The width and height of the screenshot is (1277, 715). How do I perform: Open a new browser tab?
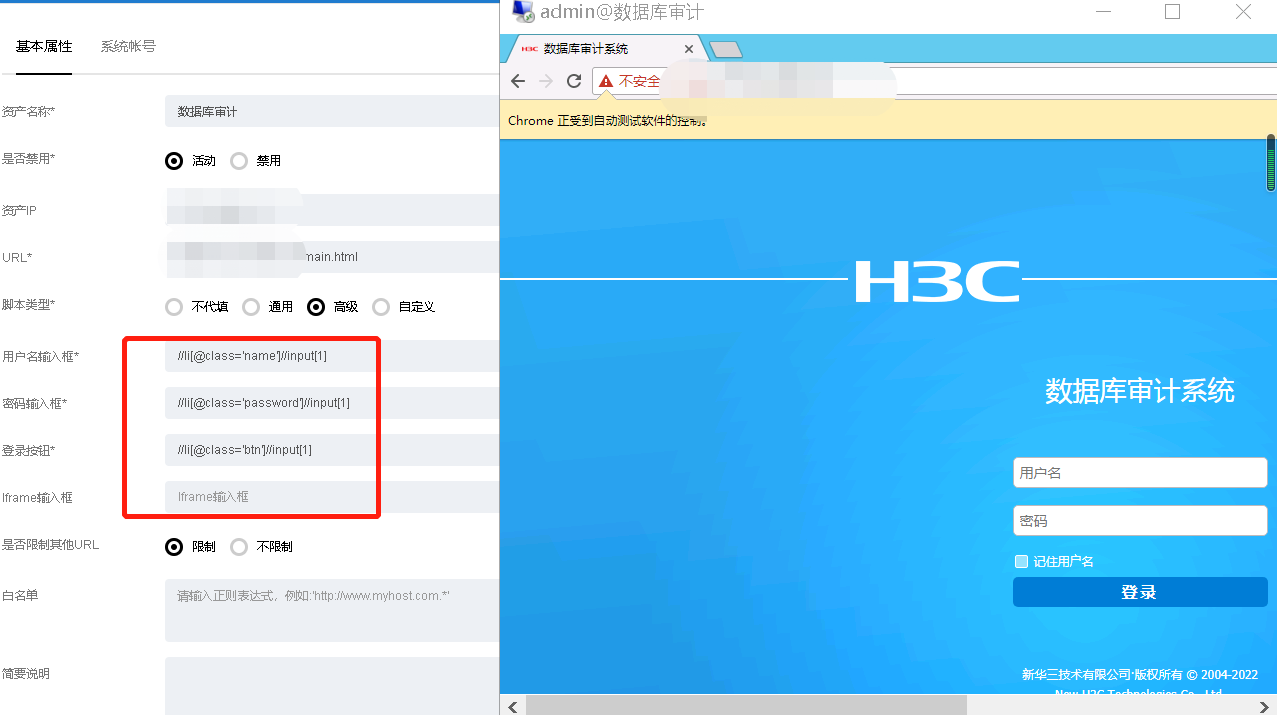pos(725,49)
